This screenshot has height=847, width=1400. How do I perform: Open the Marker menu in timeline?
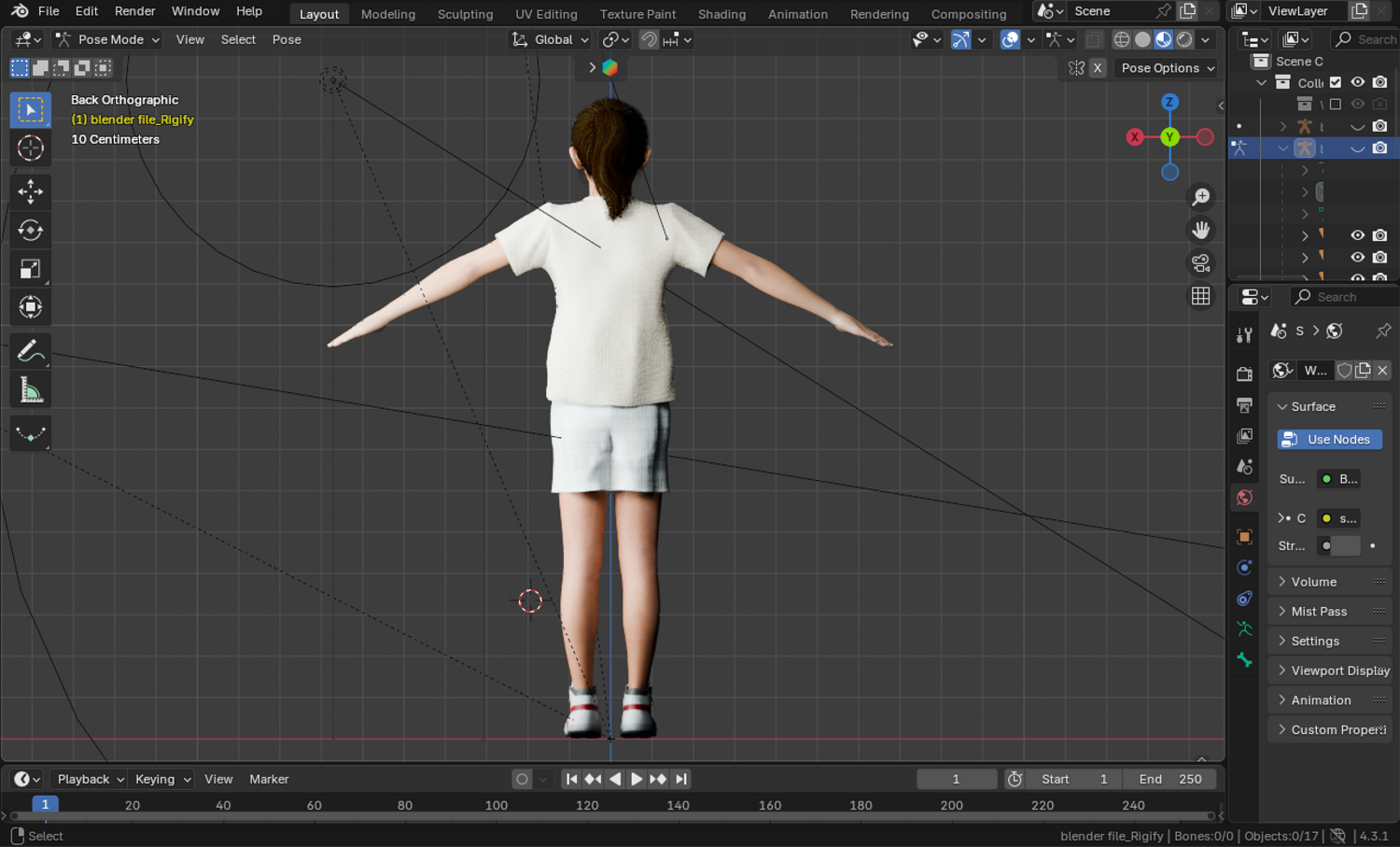(269, 779)
